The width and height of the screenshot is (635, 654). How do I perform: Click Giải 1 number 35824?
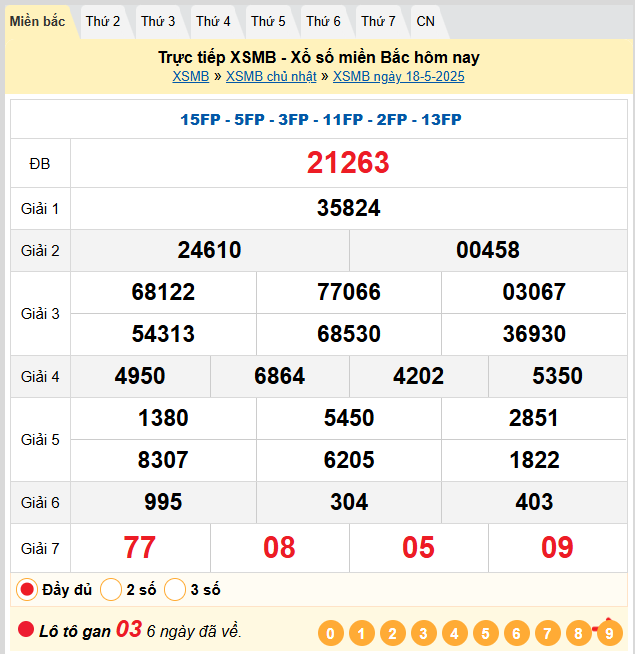[348, 208]
